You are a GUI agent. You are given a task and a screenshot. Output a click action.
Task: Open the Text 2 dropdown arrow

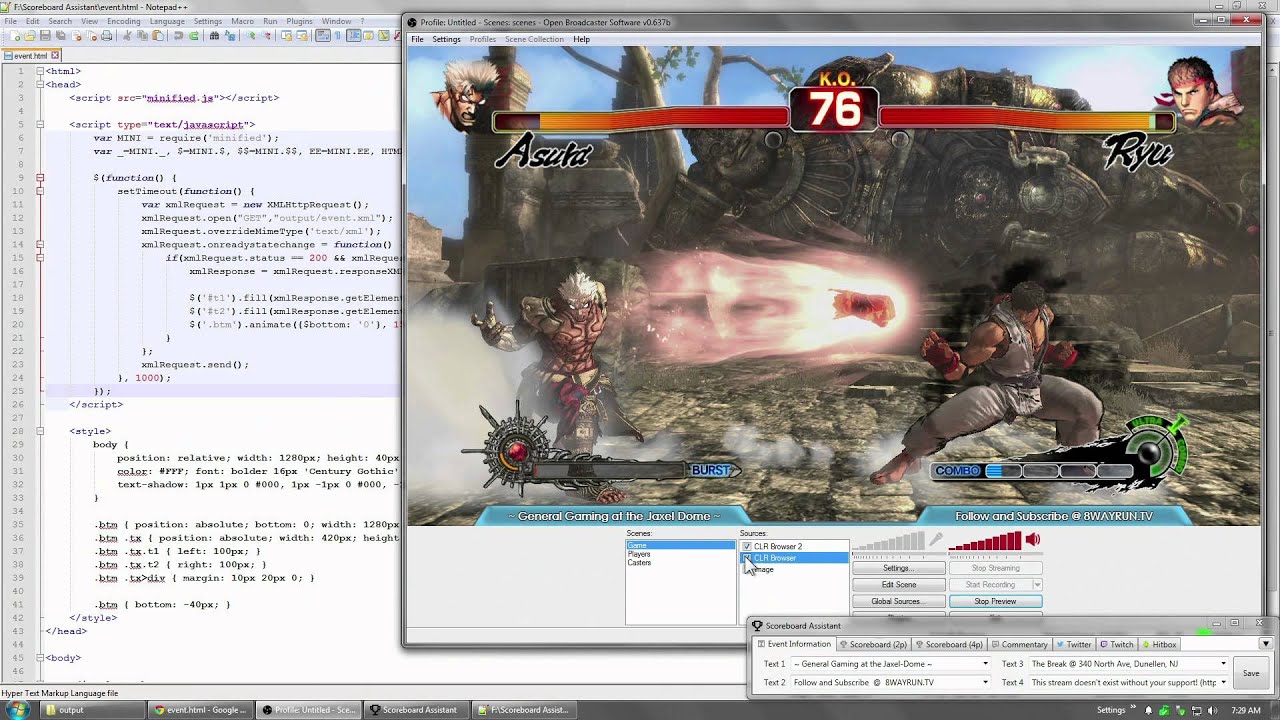(x=985, y=683)
